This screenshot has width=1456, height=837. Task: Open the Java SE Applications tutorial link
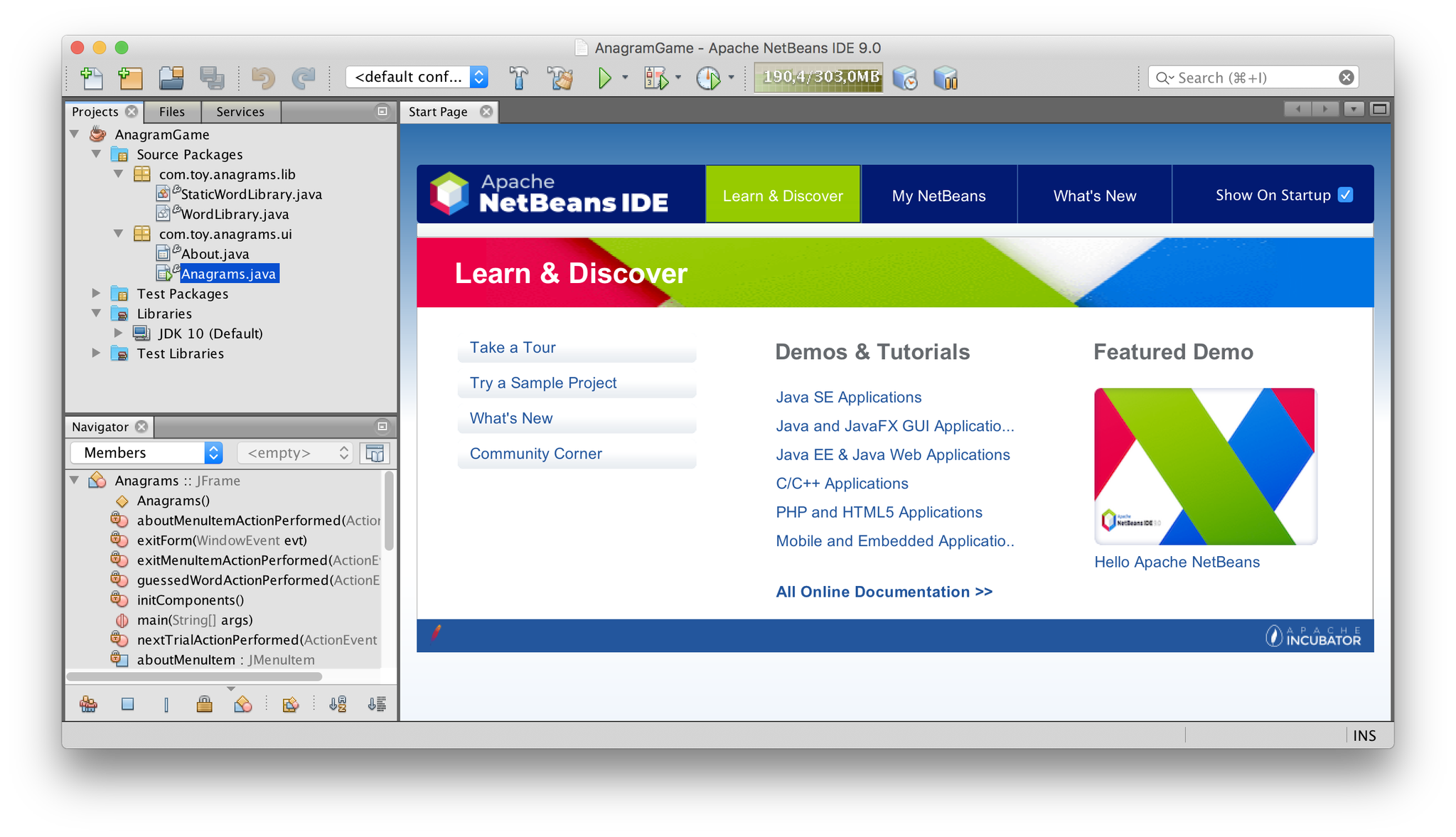click(848, 397)
